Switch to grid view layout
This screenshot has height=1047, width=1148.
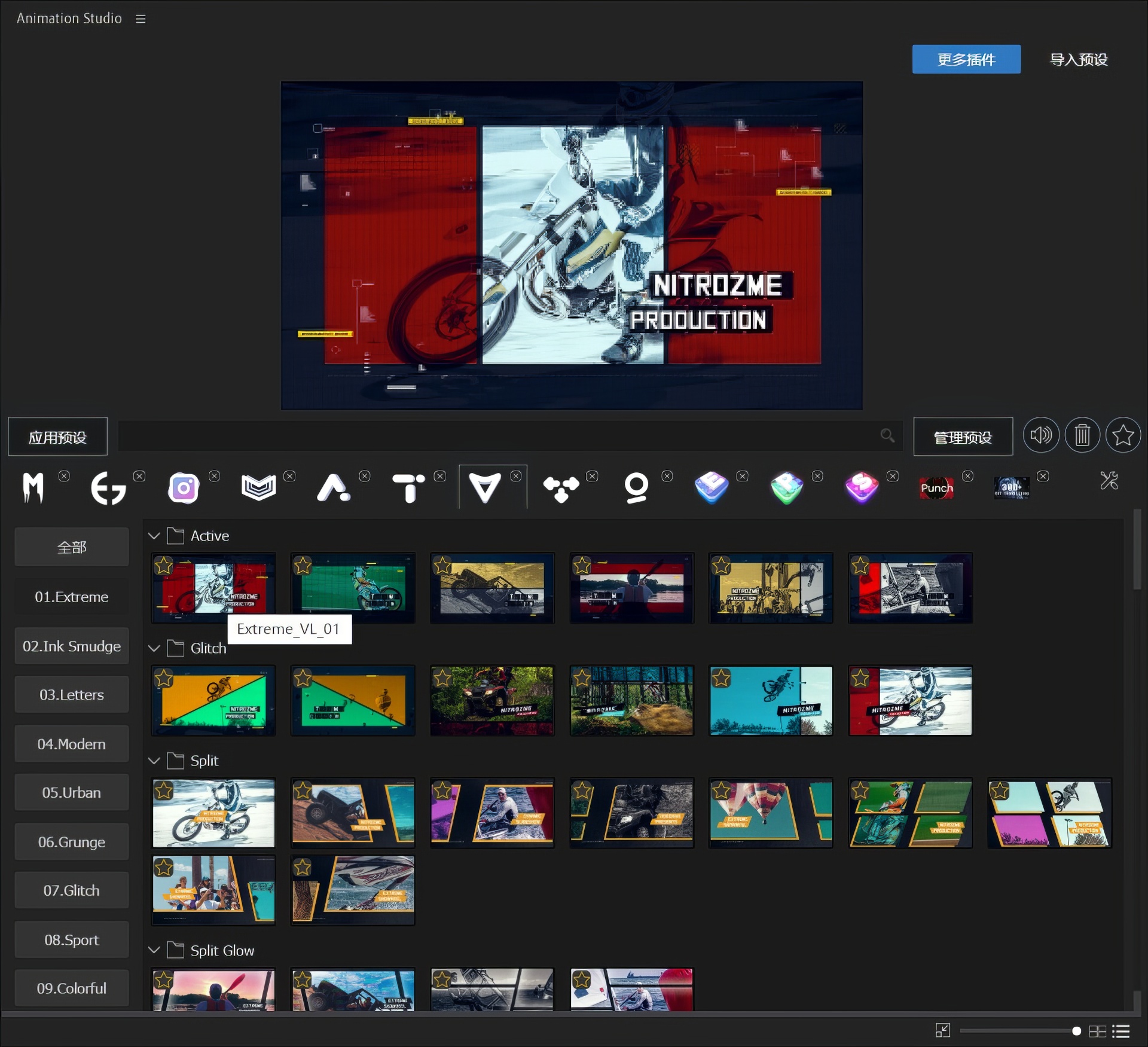click(x=1097, y=1031)
